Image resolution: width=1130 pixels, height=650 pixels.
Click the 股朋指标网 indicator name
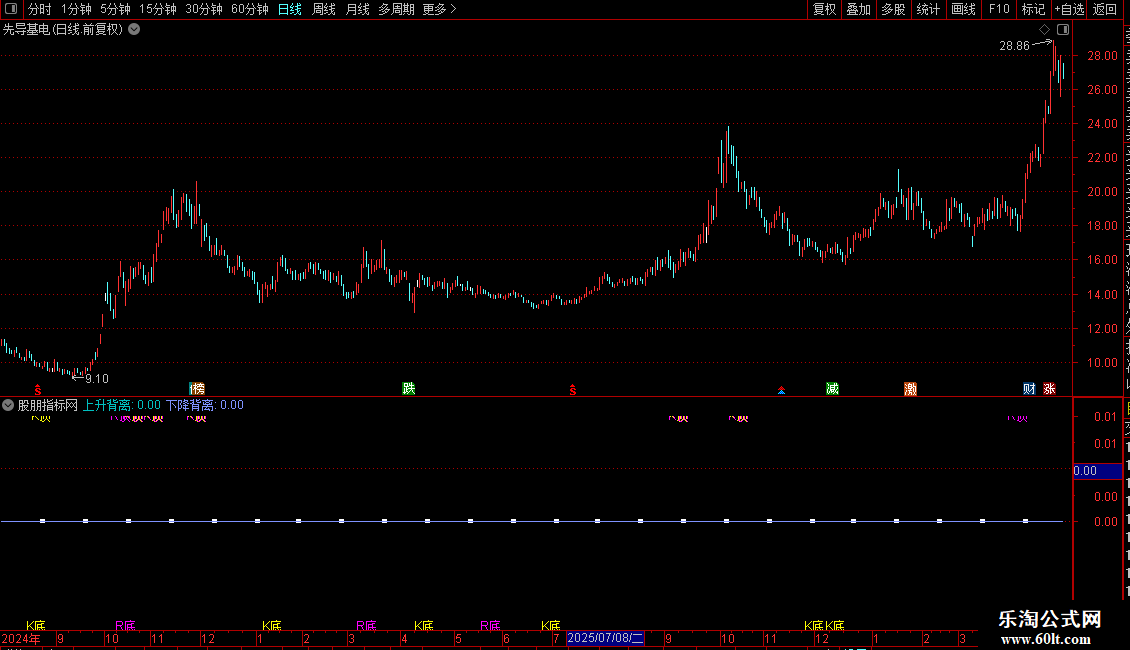point(48,405)
